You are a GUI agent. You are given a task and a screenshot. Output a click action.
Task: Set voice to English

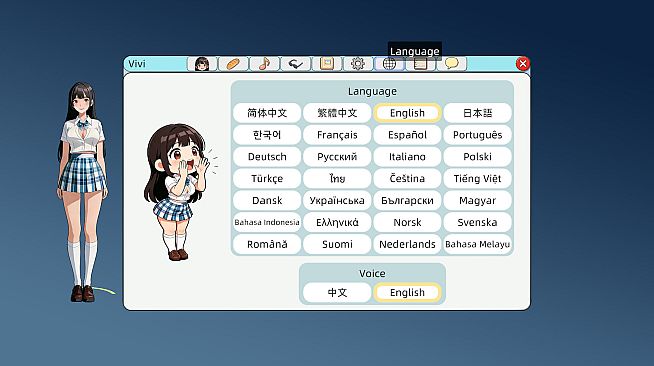coord(407,292)
